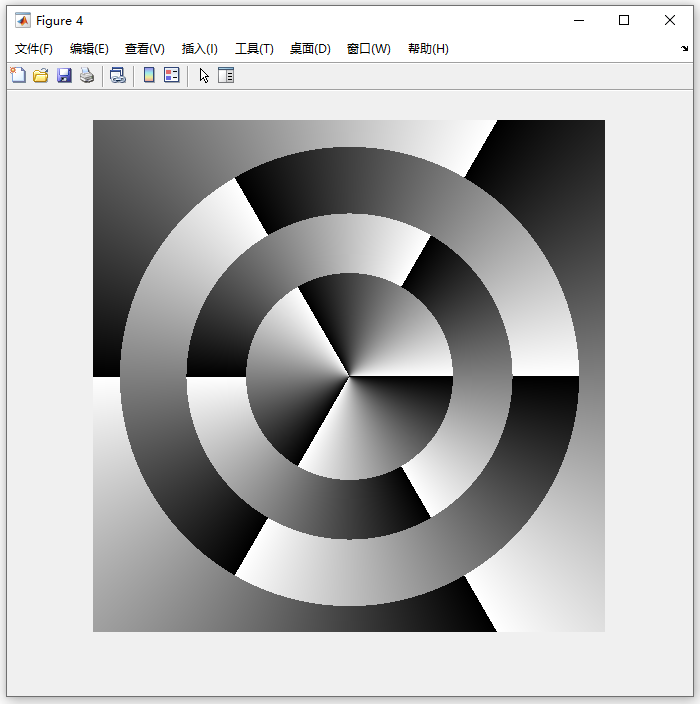Insert a legend using the toolbar icon
Viewport: 700px width, 704px height.
(172, 75)
